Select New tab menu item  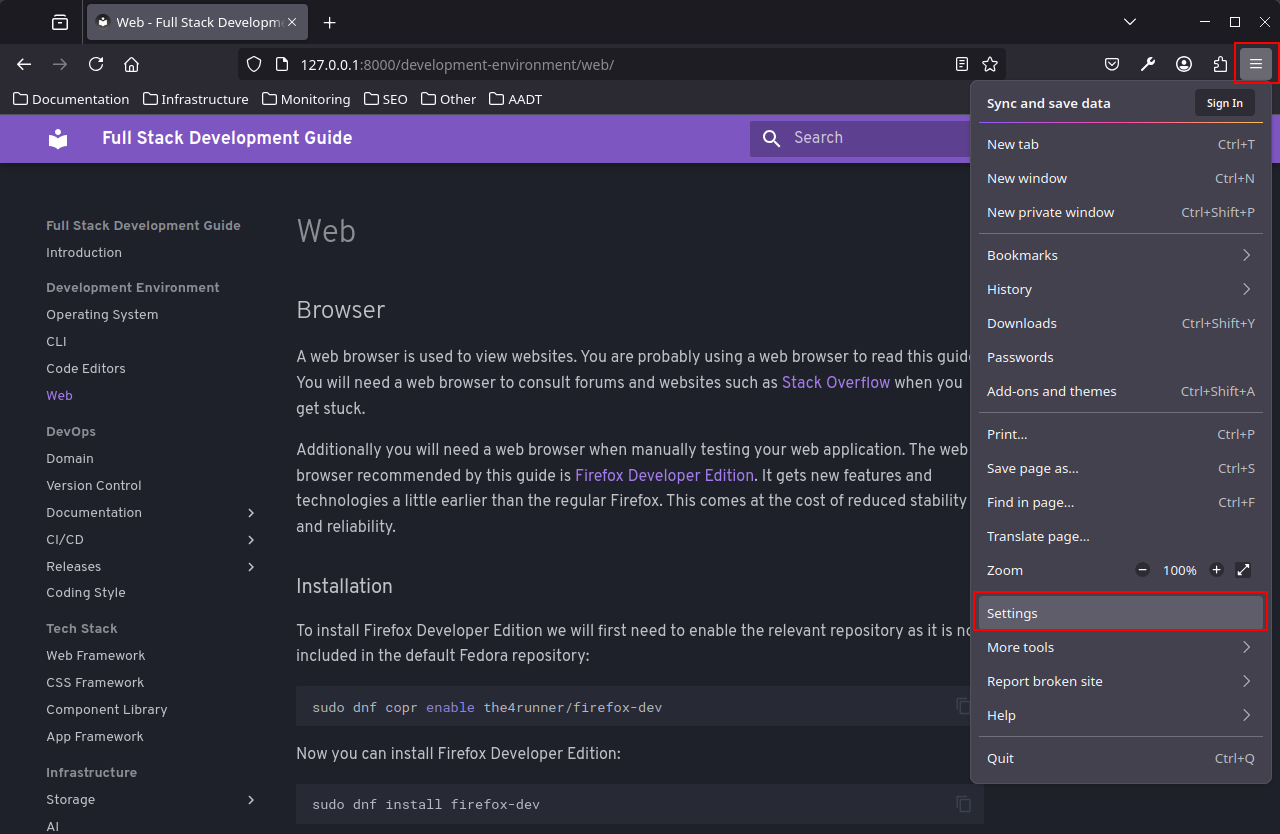tap(1120, 144)
